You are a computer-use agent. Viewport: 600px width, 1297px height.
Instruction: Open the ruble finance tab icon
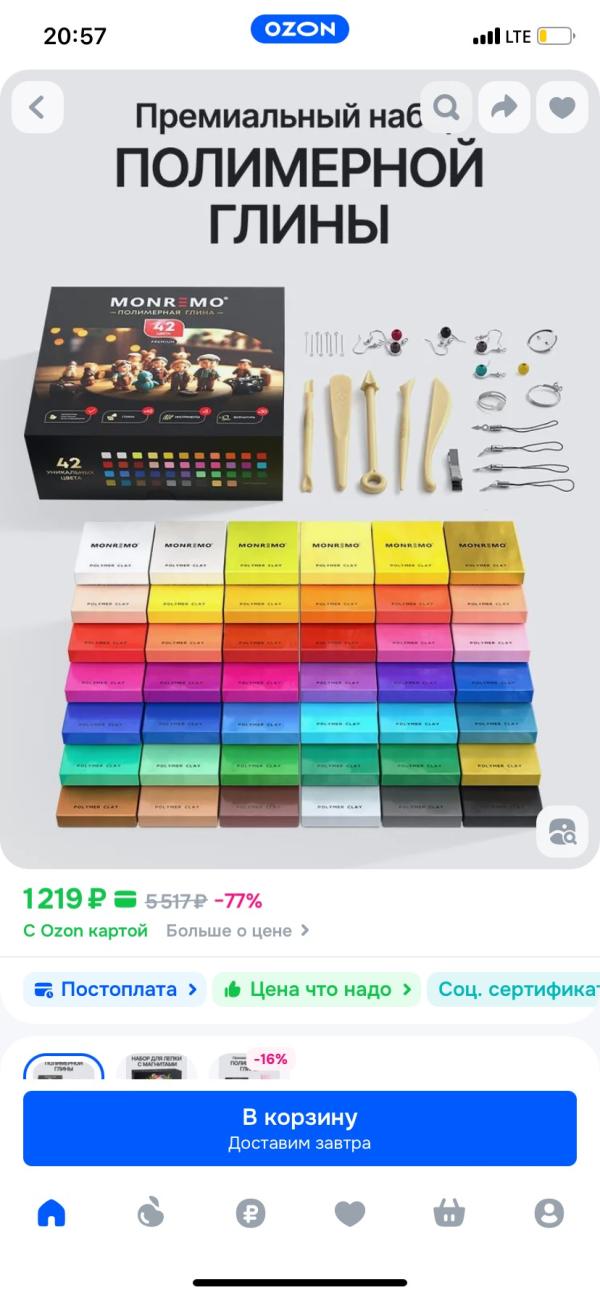click(250, 1214)
